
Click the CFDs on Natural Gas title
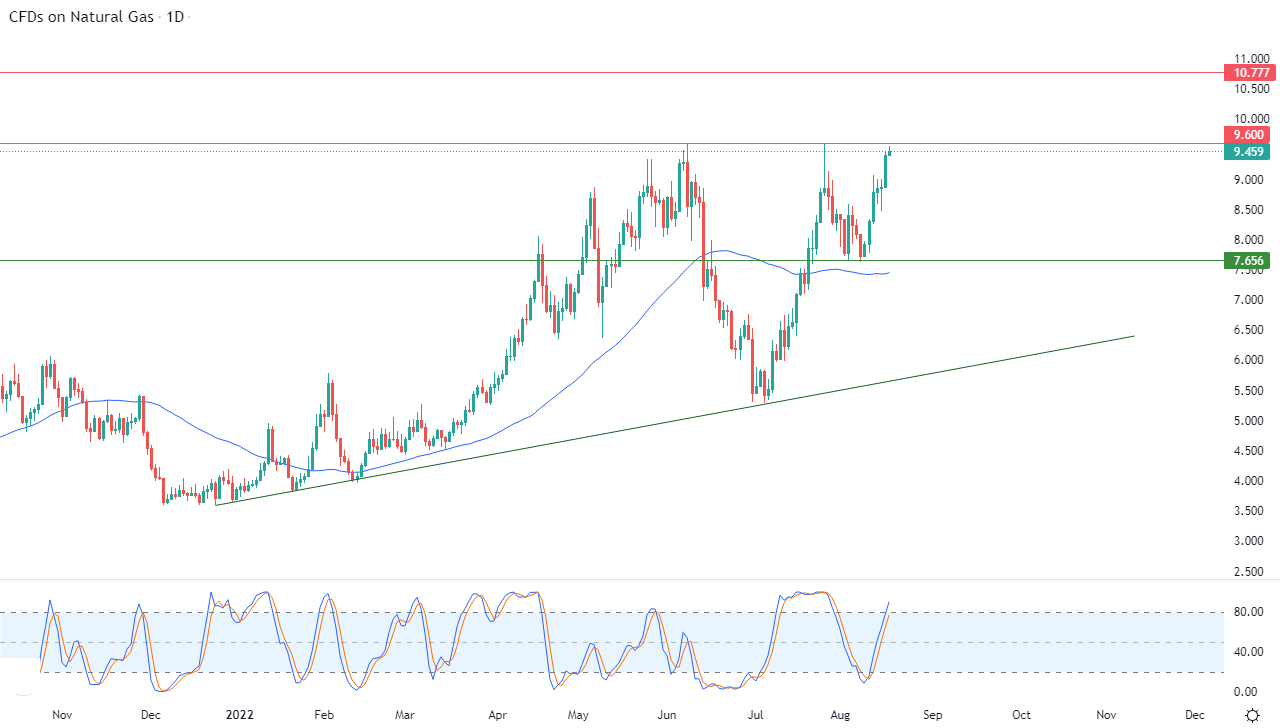(x=83, y=17)
